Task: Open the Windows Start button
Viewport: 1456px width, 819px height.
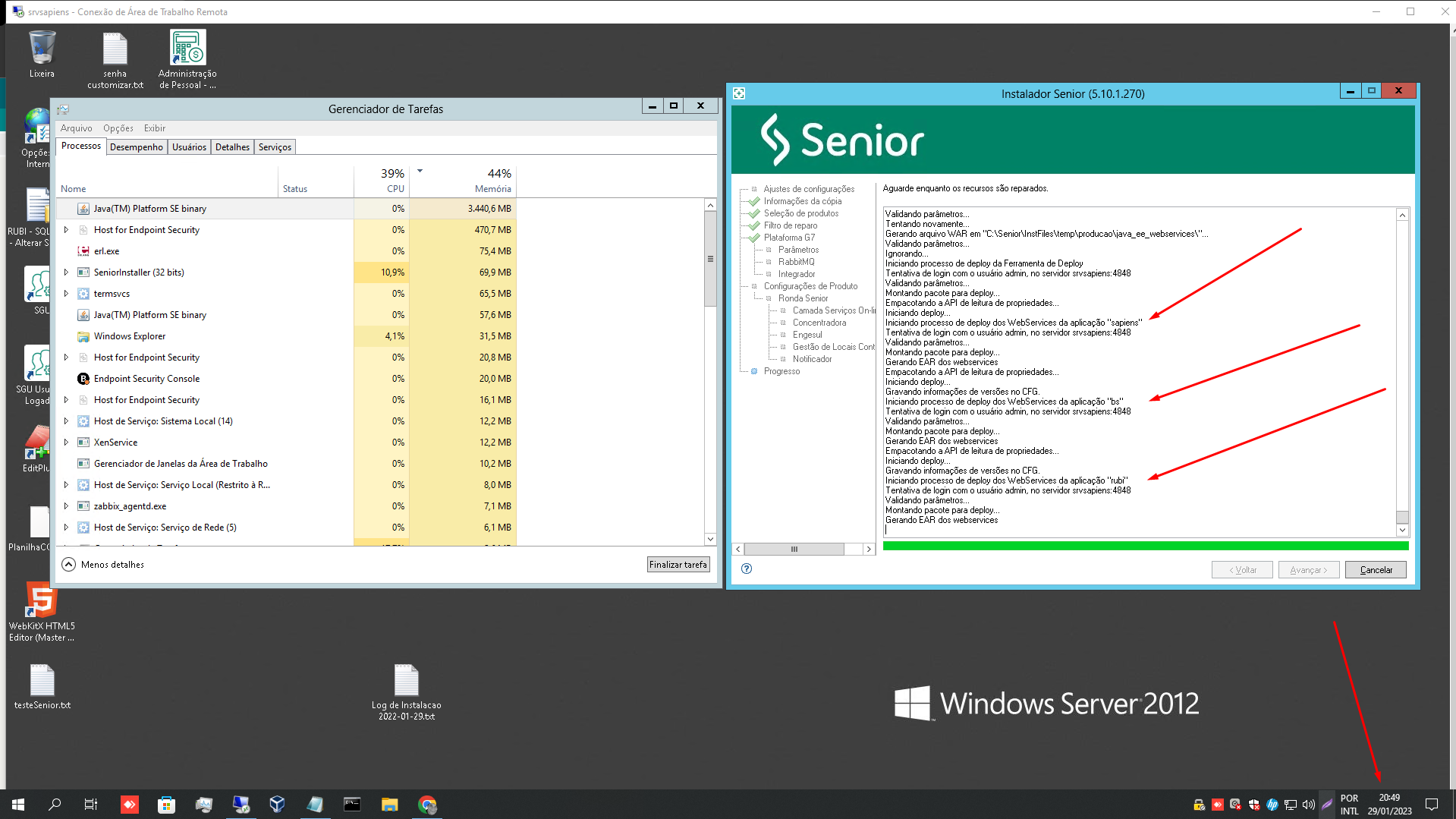Action: pyautogui.click(x=18, y=805)
